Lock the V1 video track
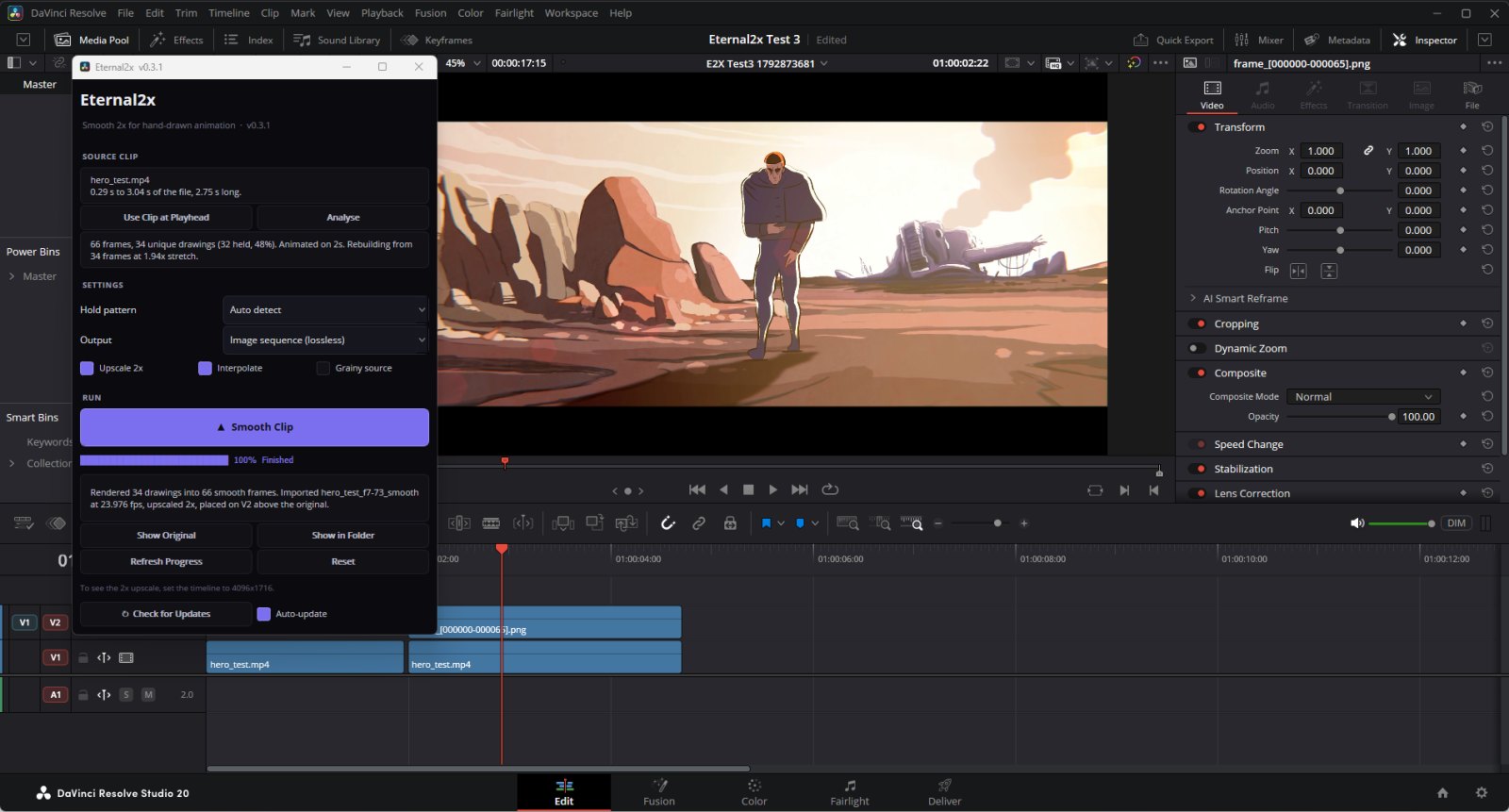This screenshot has width=1509, height=812. point(83,657)
